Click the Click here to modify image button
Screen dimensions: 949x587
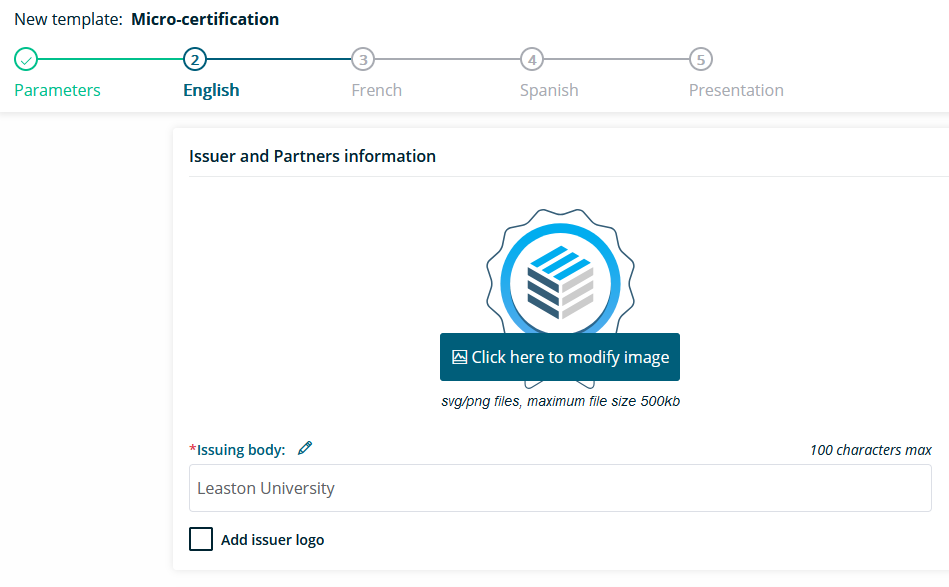coord(559,356)
